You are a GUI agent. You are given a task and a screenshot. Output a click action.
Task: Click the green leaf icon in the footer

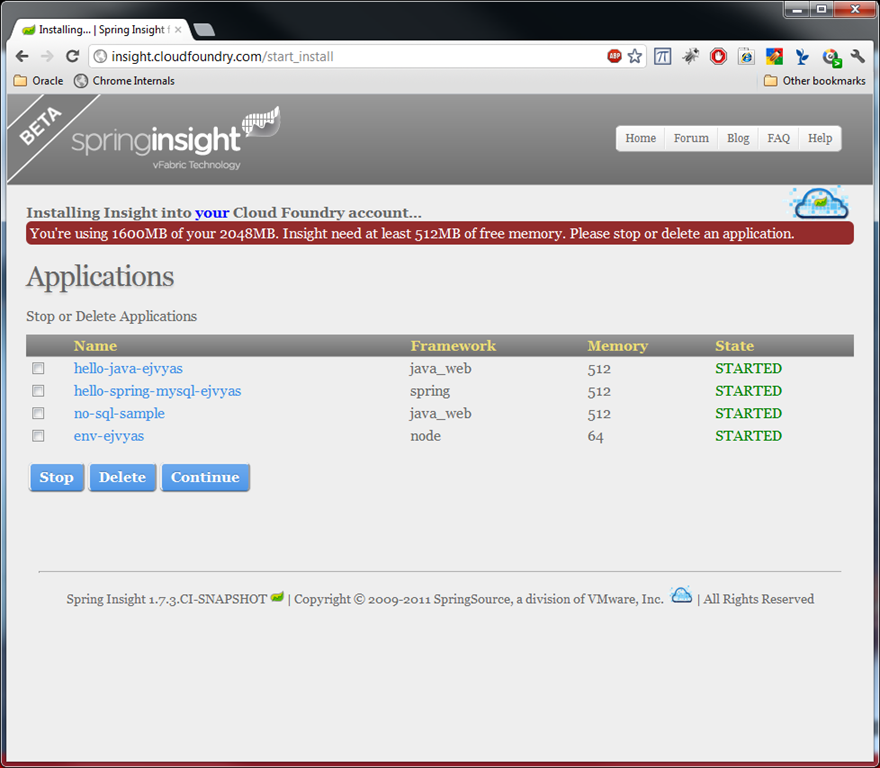tap(277, 597)
